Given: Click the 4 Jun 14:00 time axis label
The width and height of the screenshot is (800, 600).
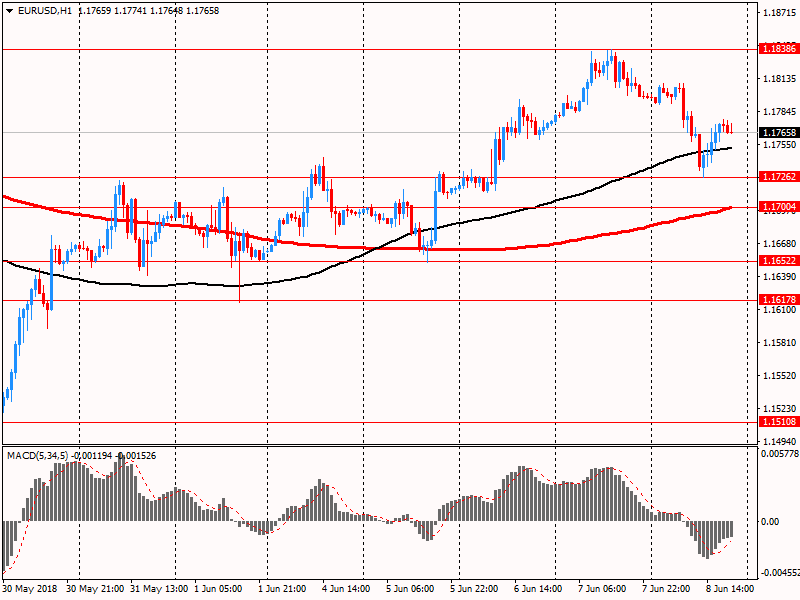Looking at the screenshot, I should (x=346, y=589).
